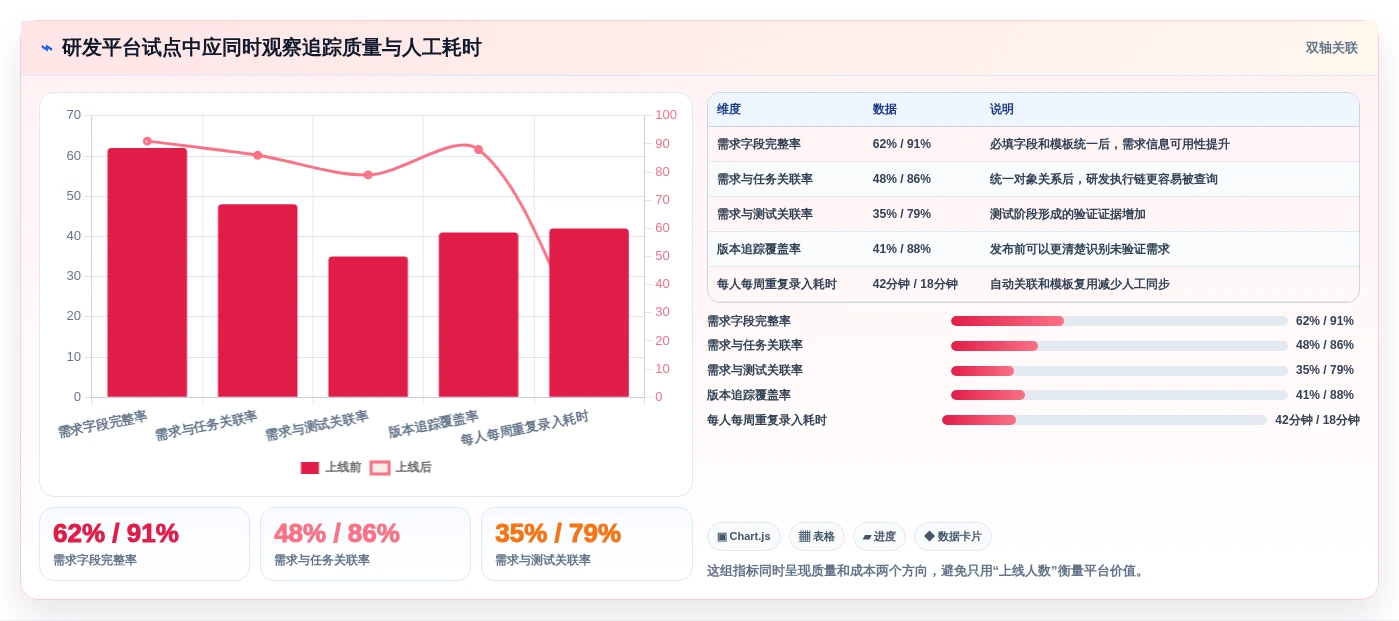Click the 表格 tag chip
Image resolution: width=1399 pixels, height=621 pixels.
pyautogui.click(x=817, y=537)
